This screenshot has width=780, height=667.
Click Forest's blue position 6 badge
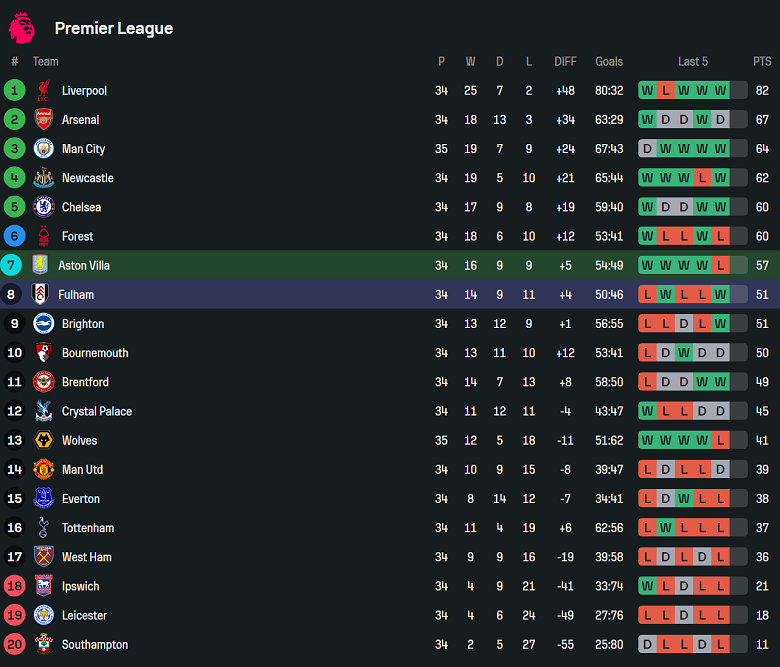(15, 237)
